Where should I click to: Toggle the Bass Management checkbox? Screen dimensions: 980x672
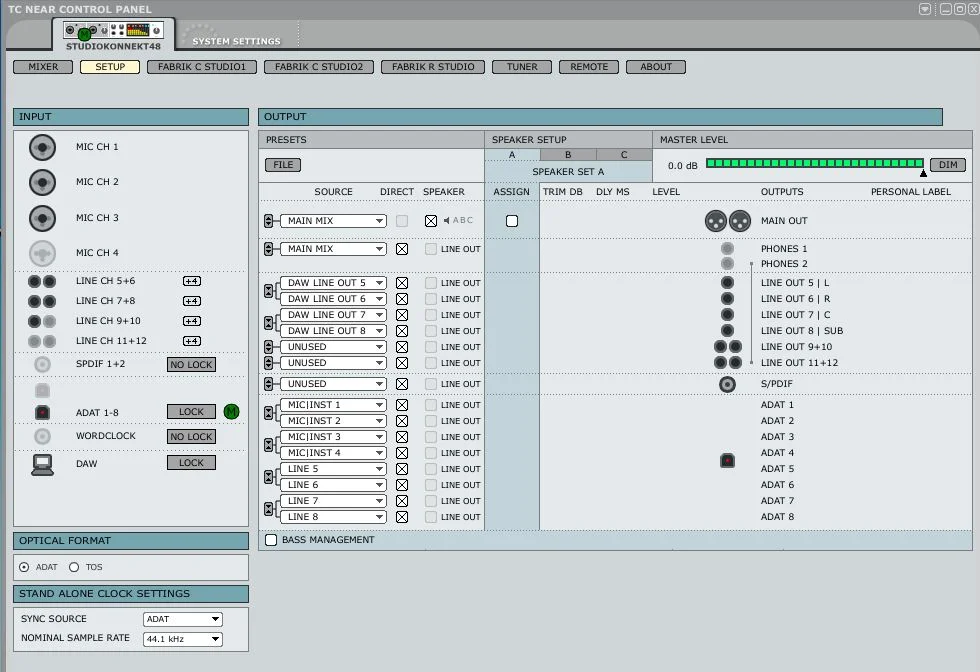tap(271, 539)
